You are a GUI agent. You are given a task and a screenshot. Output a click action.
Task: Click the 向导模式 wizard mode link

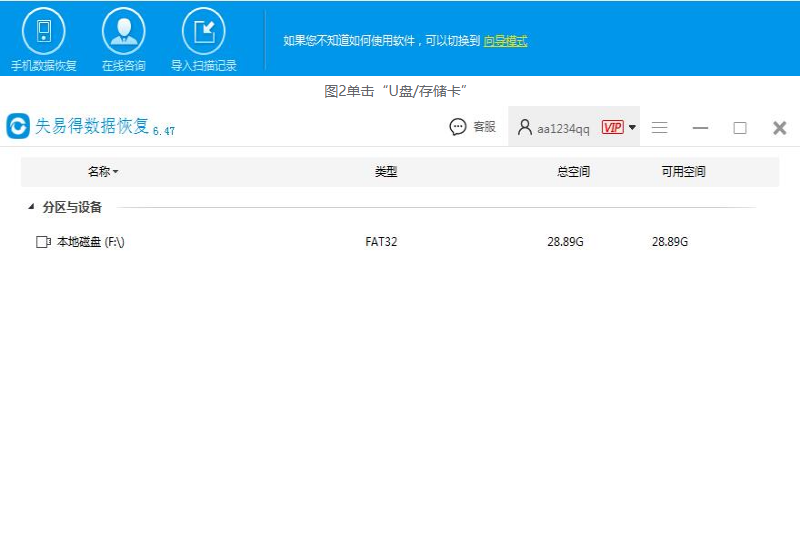[x=505, y=41]
